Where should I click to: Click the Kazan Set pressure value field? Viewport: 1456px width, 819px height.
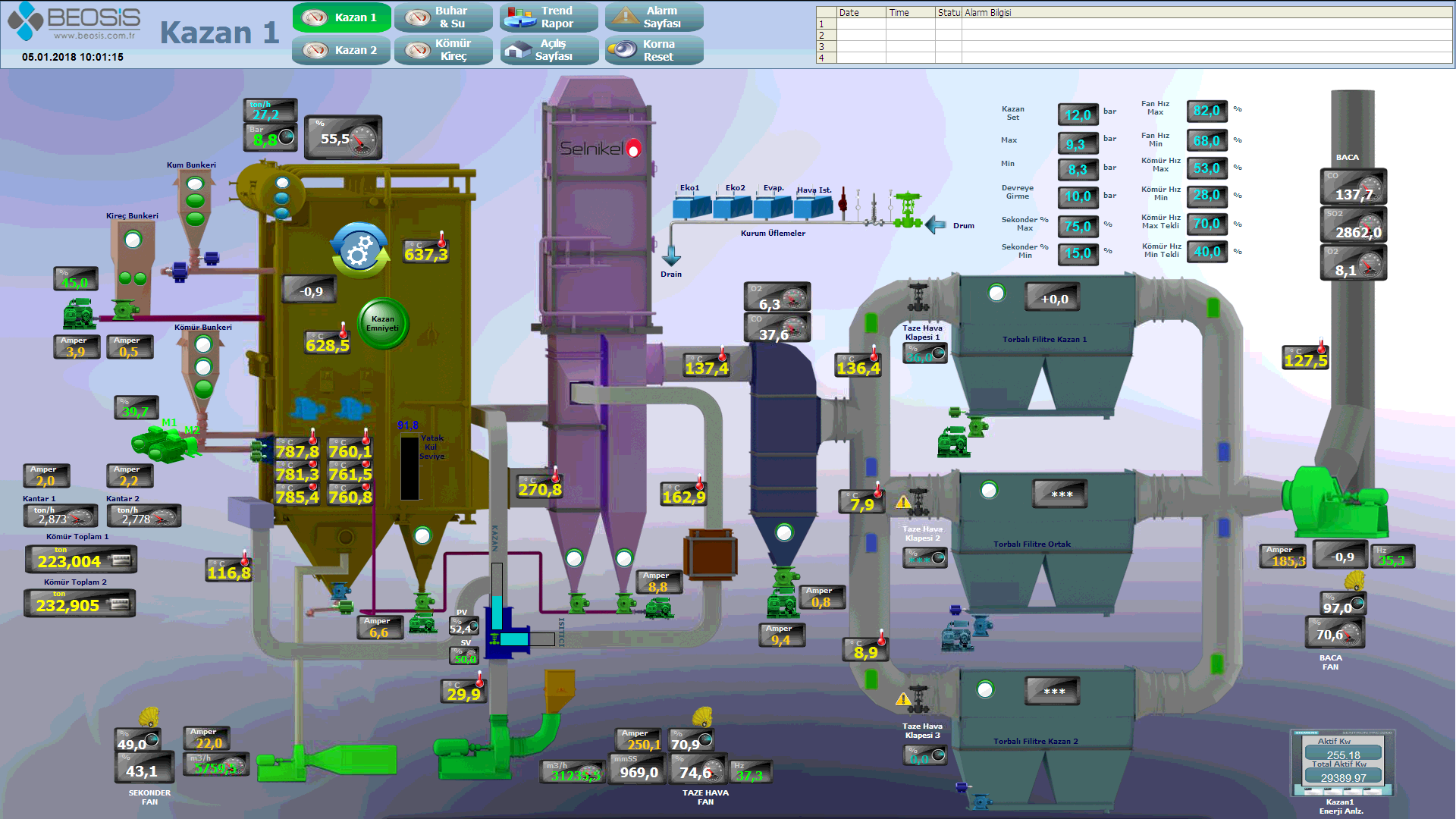[x=1078, y=115]
